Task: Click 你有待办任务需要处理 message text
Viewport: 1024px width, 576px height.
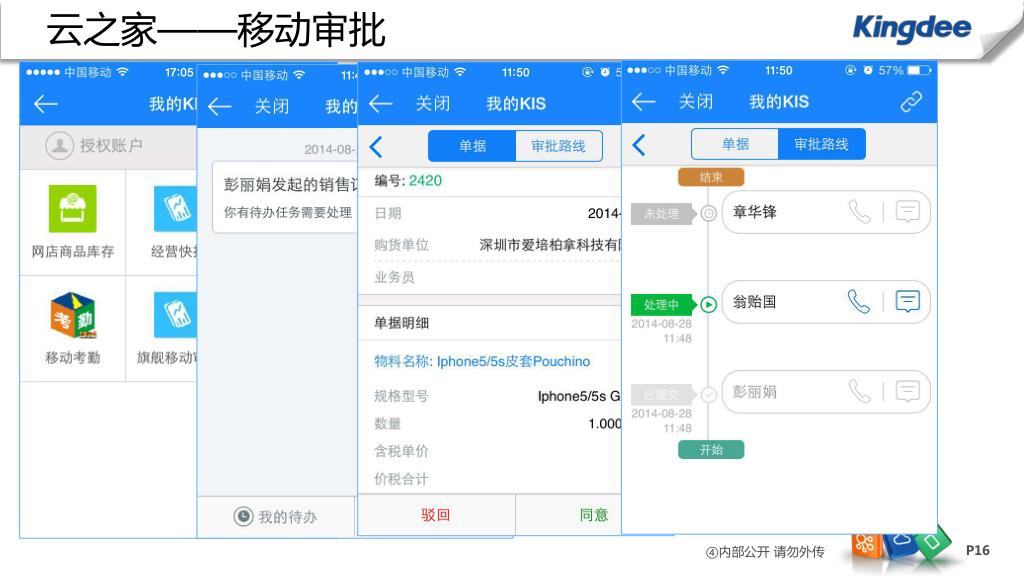Action: (x=288, y=212)
